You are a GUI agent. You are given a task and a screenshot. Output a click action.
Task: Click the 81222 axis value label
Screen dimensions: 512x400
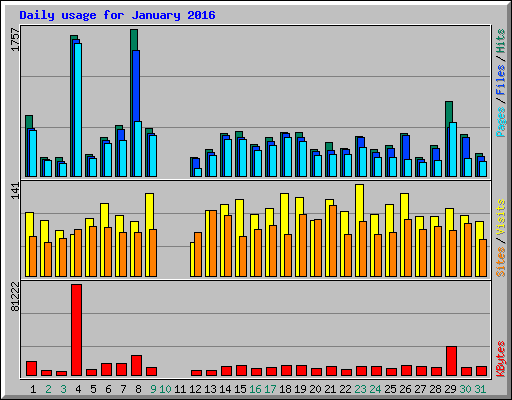click(15, 297)
